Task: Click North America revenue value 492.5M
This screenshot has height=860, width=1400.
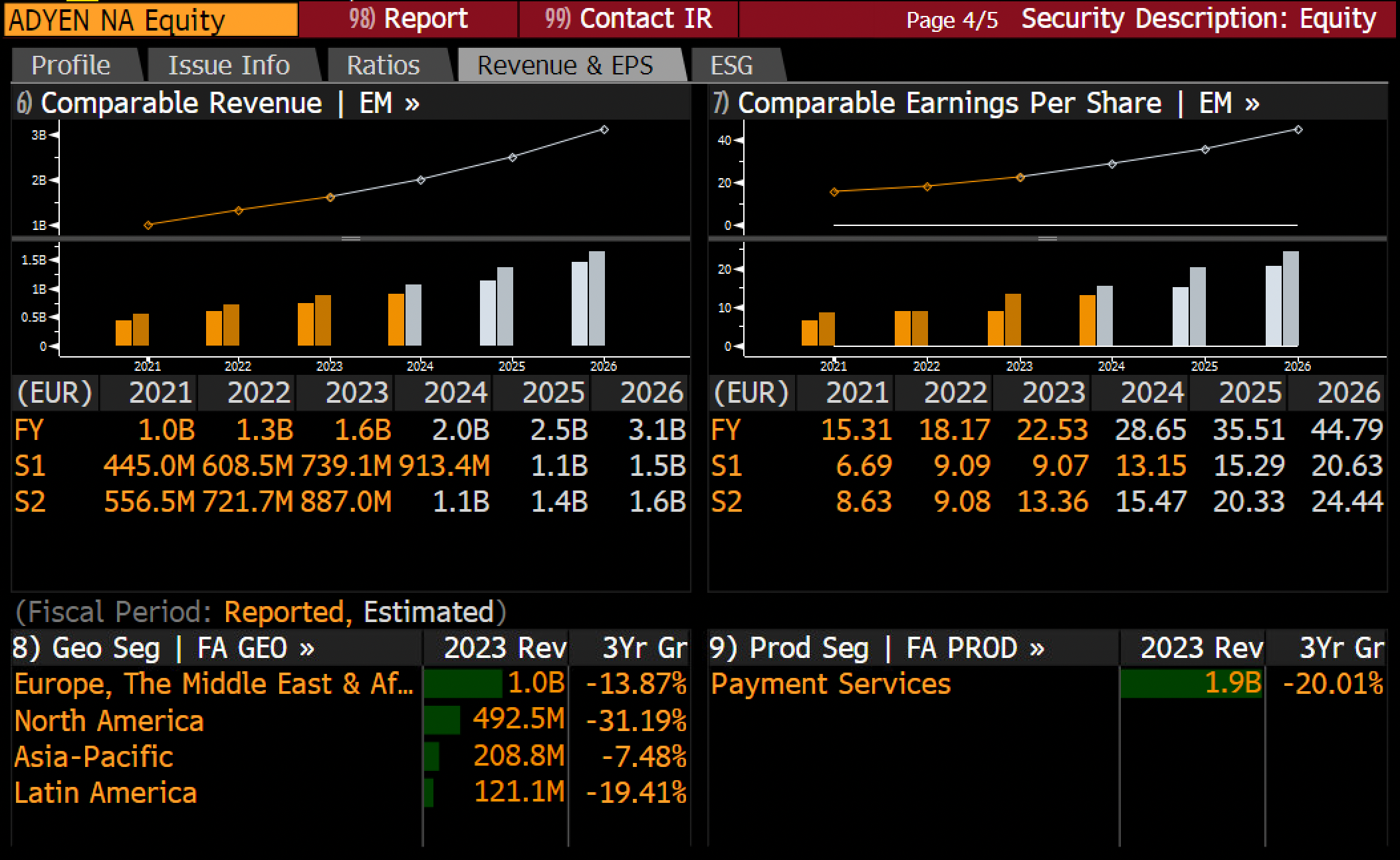Action: click(x=519, y=719)
